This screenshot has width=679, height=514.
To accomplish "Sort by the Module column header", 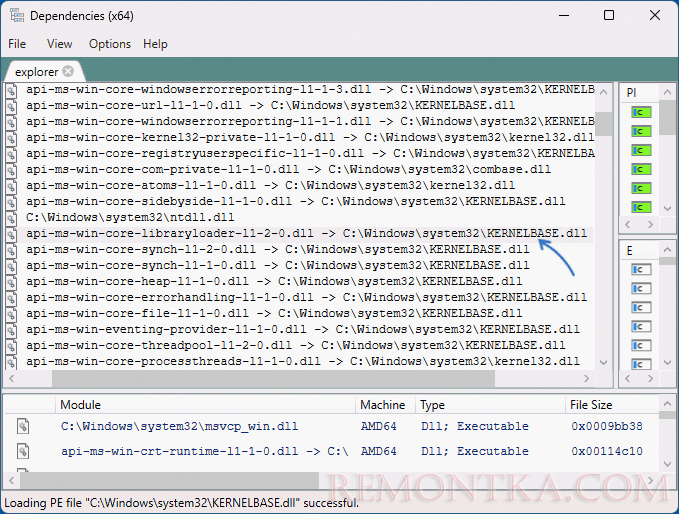I will tap(206, 405).
